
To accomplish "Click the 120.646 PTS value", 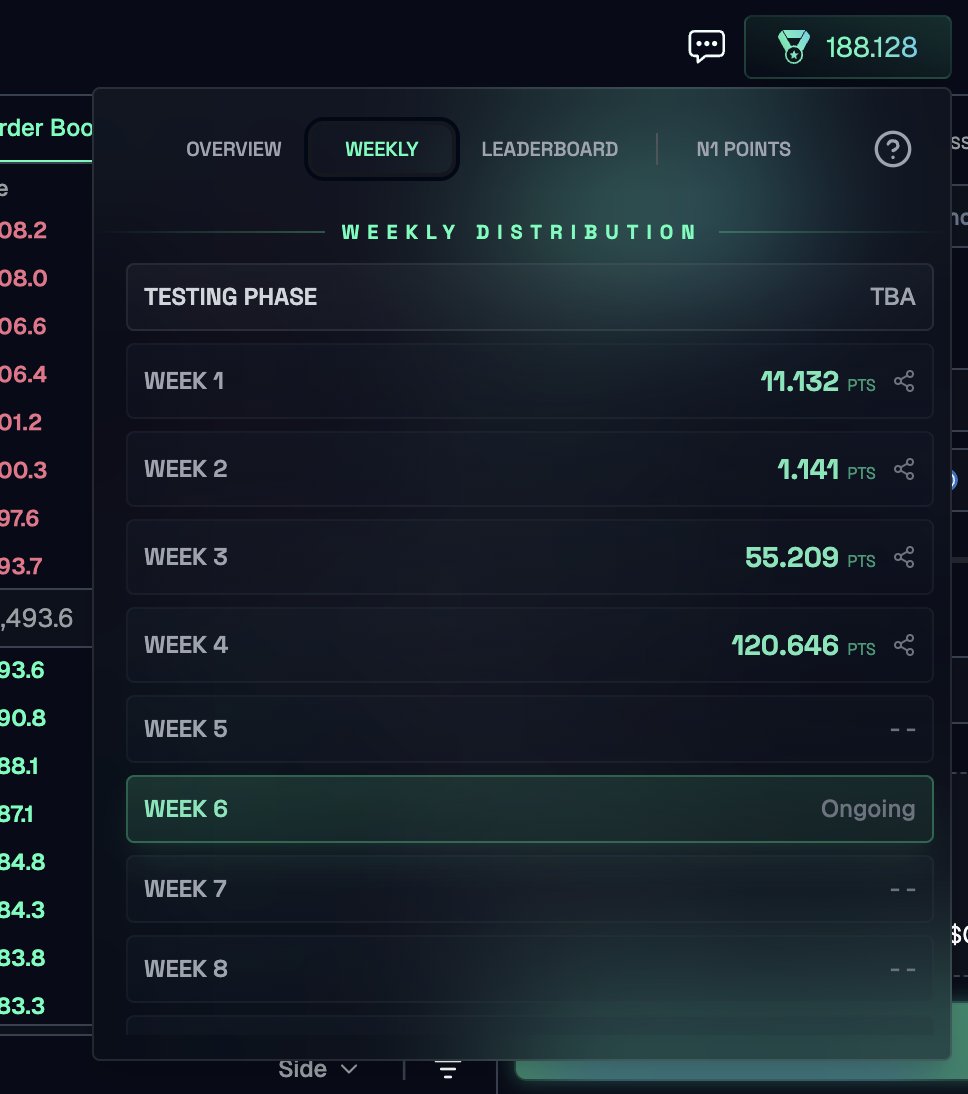I will (803, 645).
